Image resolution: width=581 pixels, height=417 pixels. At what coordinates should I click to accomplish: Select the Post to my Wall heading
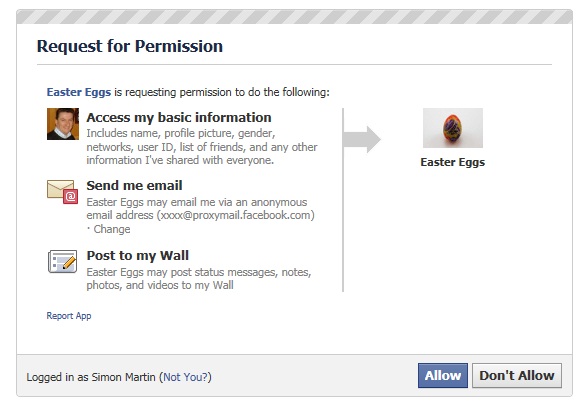pyautogui.click(x=137, y=255)
